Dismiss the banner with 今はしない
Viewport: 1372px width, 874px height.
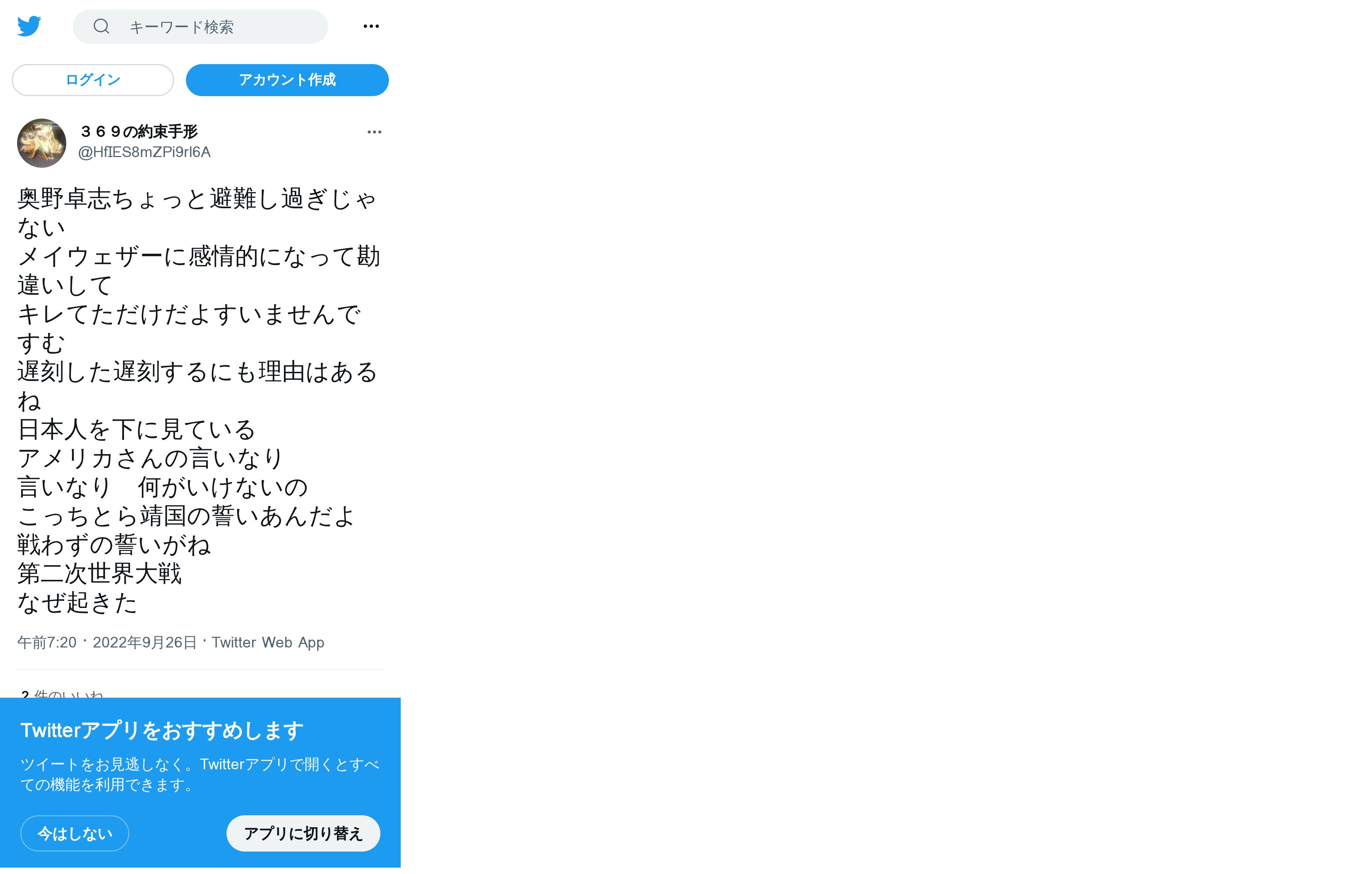(x=75, y=833)
